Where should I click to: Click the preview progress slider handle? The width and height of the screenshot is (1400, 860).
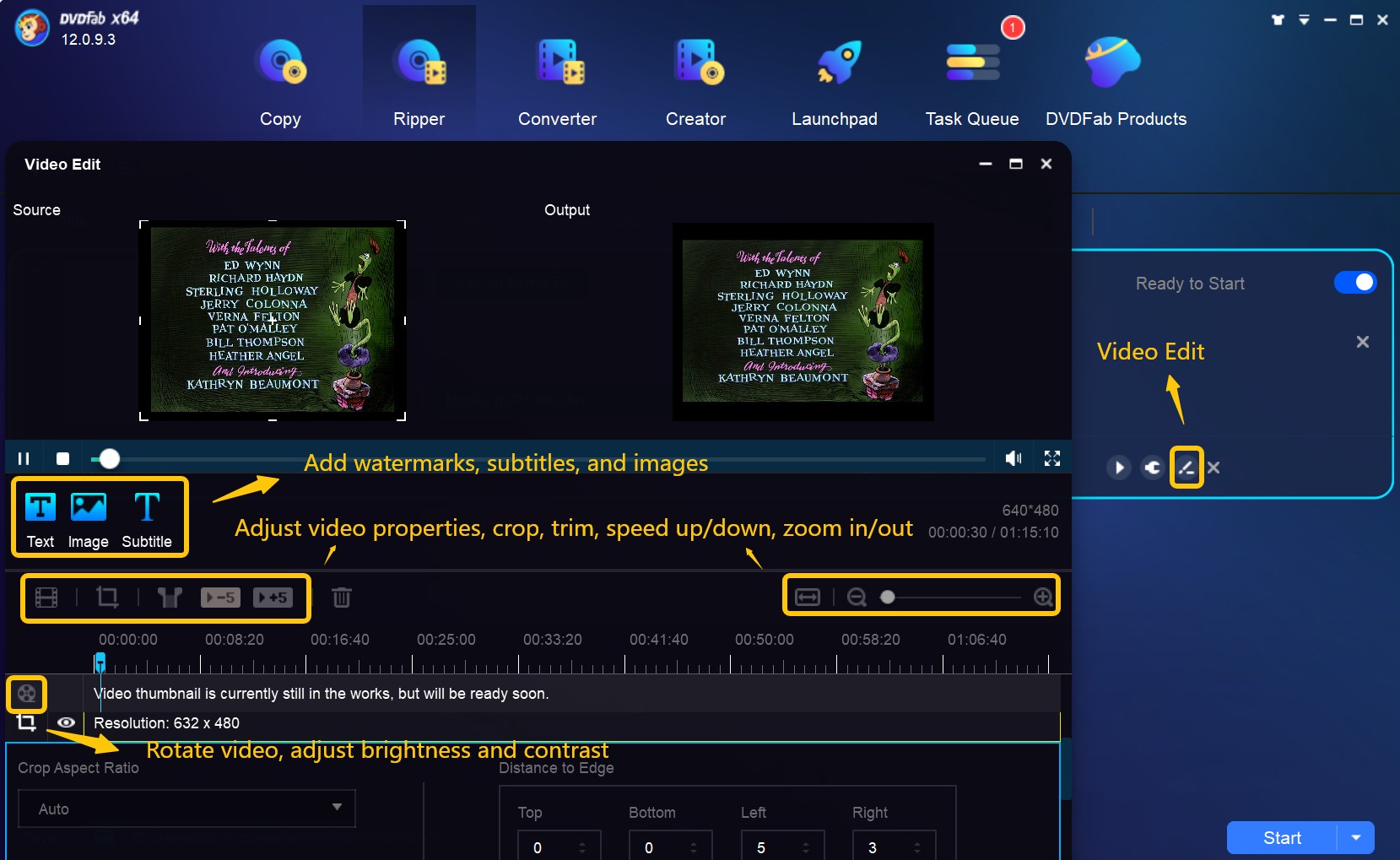click(109, 458)
